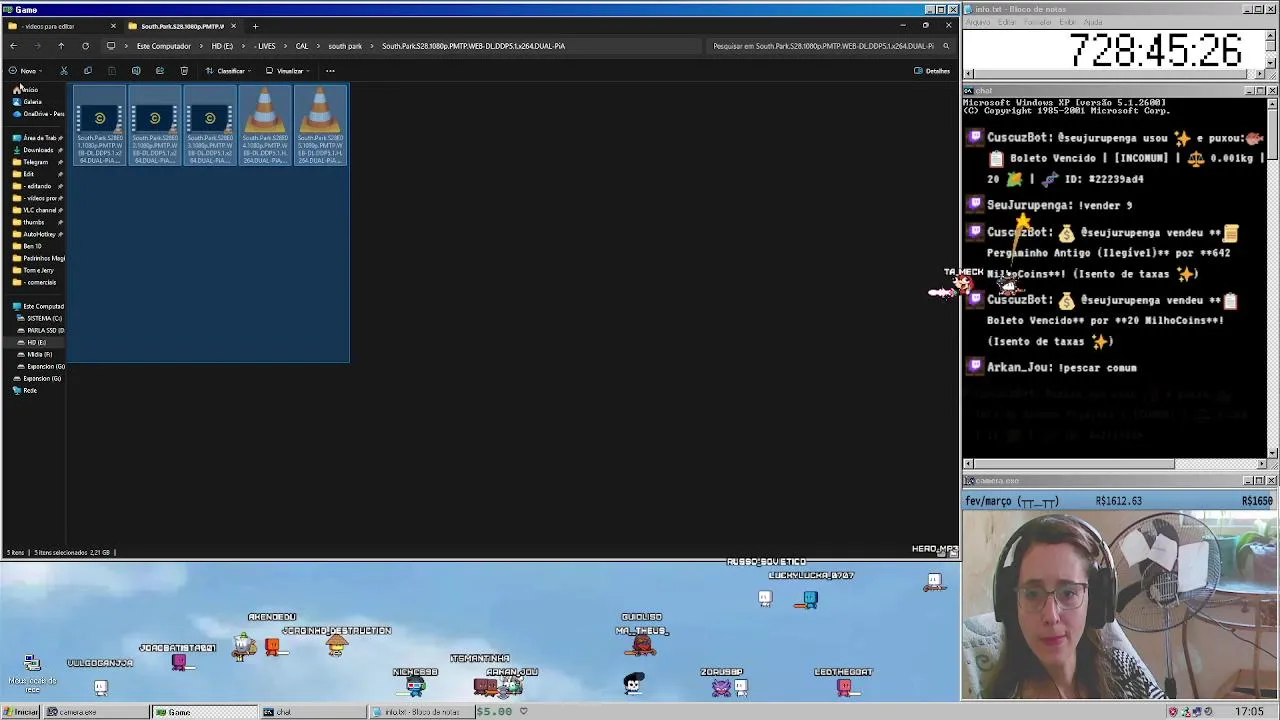Screen dimensions: 1280x720
Task: Open the see-more three dots menu
Action: (x=330, y=71)
